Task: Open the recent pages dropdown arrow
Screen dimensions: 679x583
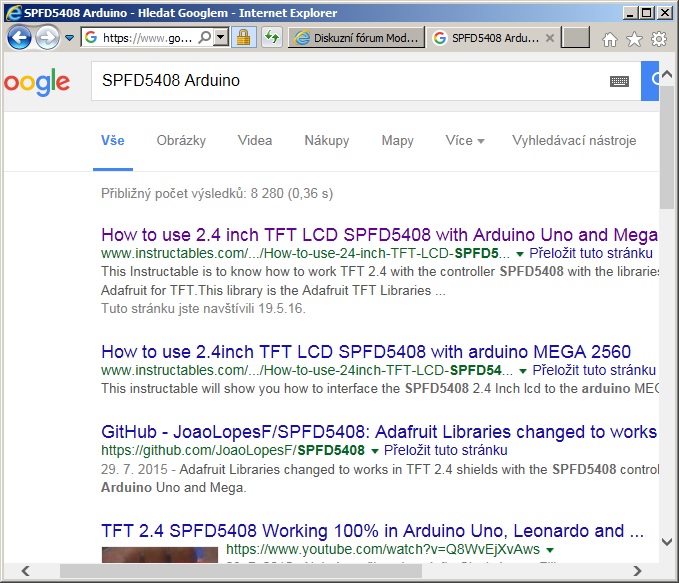Action: pyautogui.click(x=69, y=38)
